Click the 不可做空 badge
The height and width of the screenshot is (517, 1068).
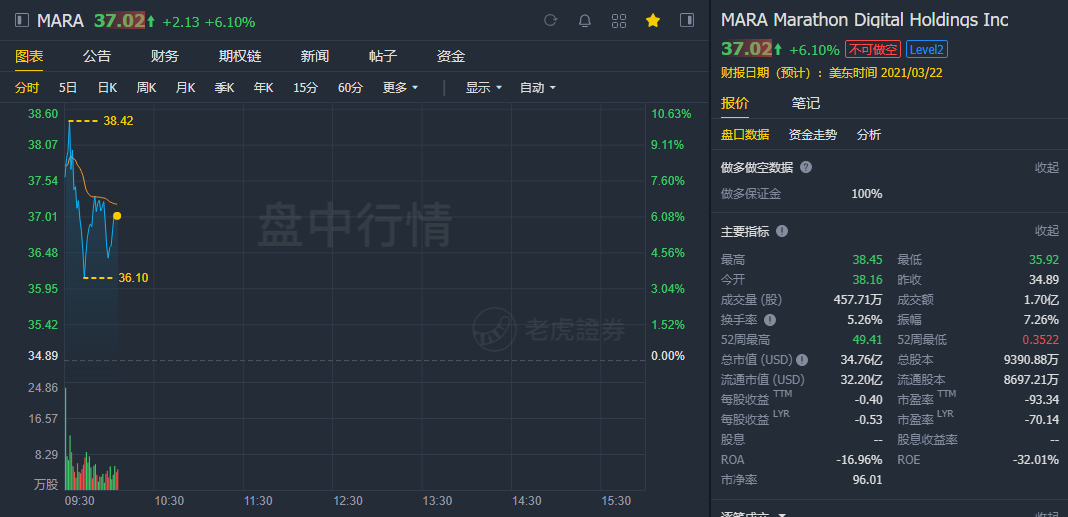(873, 49)
